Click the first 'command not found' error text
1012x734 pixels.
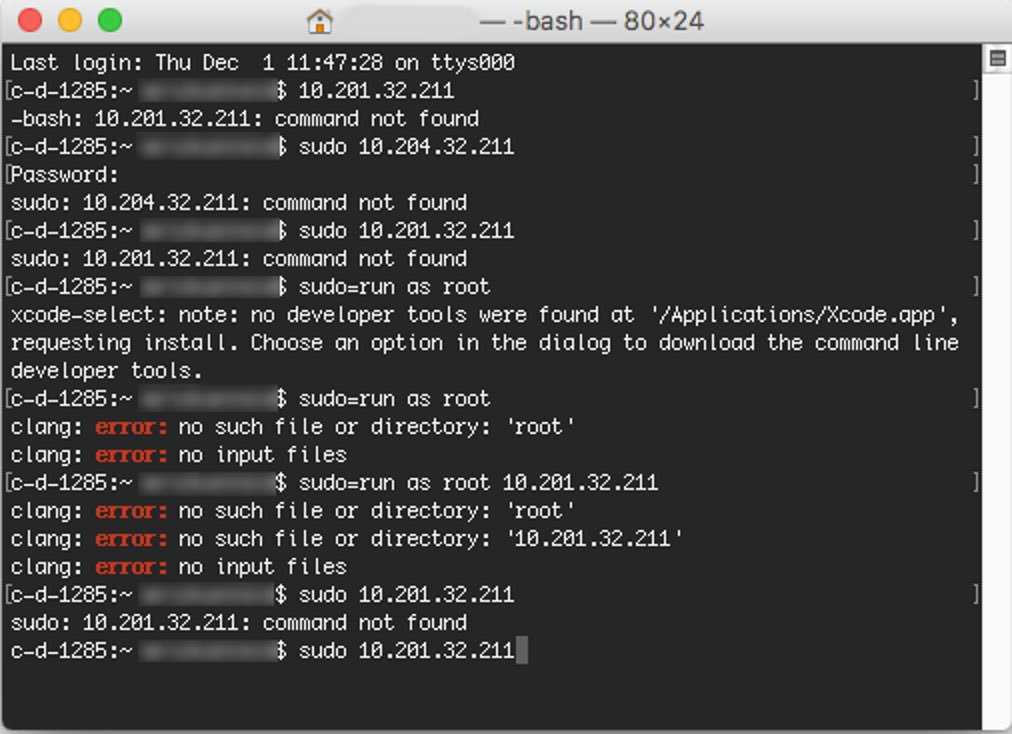(379, 118)
